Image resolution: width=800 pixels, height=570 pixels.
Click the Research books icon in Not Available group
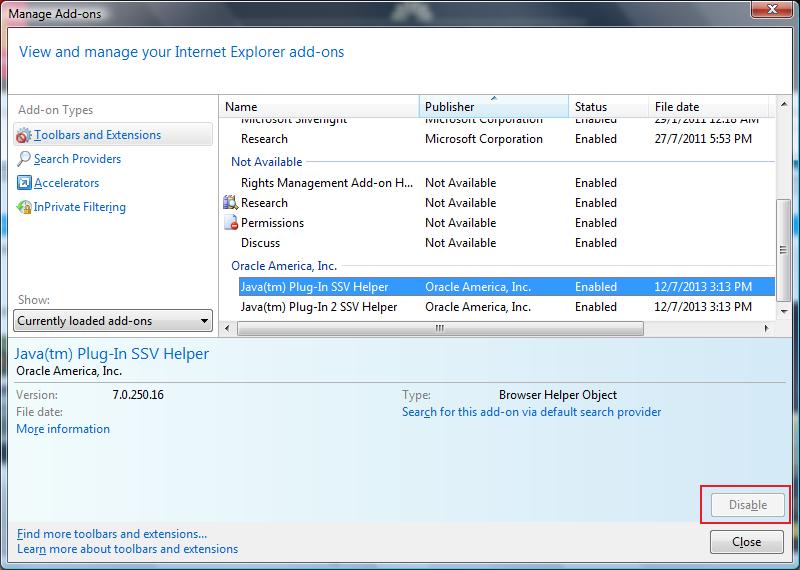point(231,203)
